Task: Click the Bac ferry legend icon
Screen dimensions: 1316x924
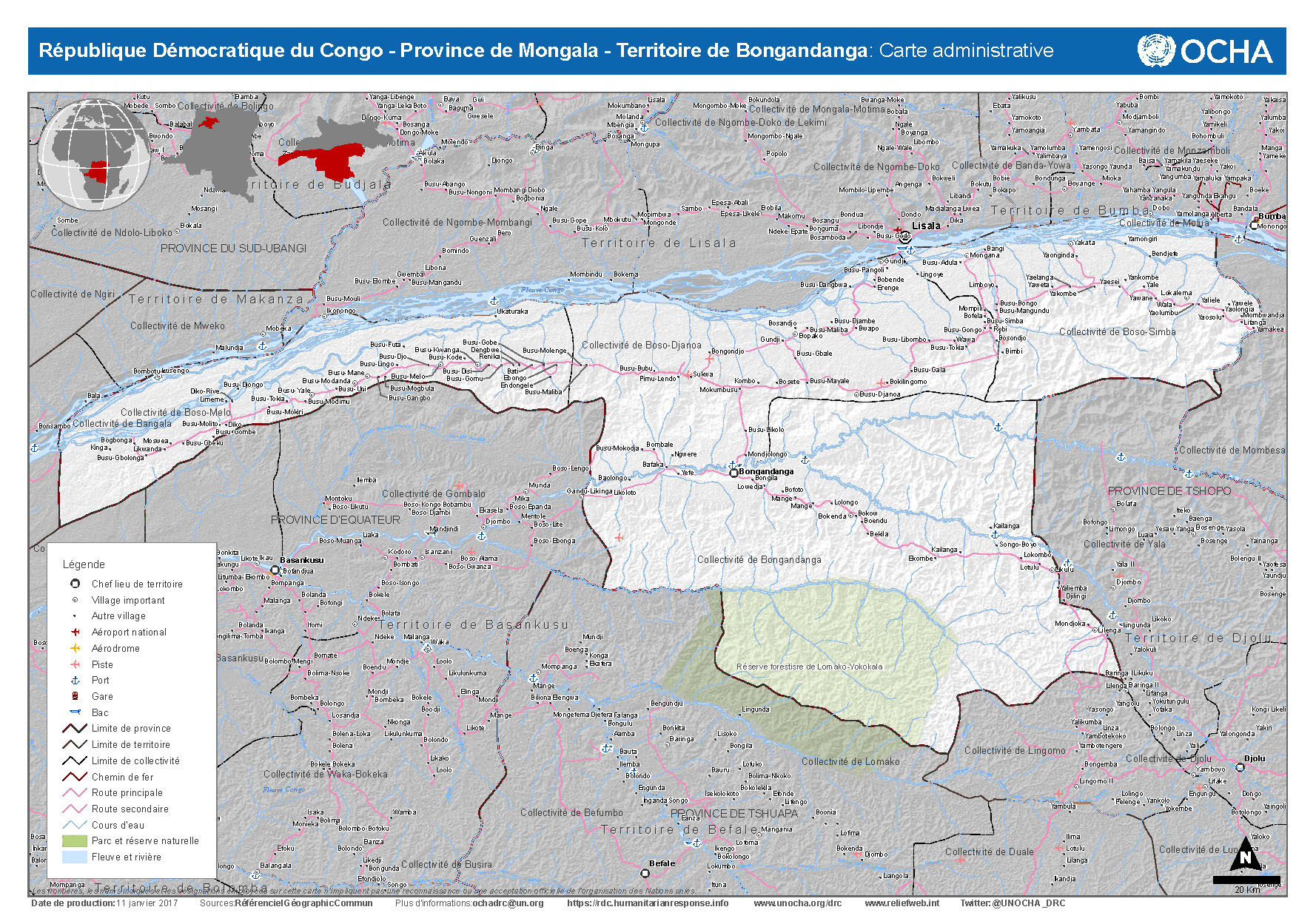Action: (75, 712)
